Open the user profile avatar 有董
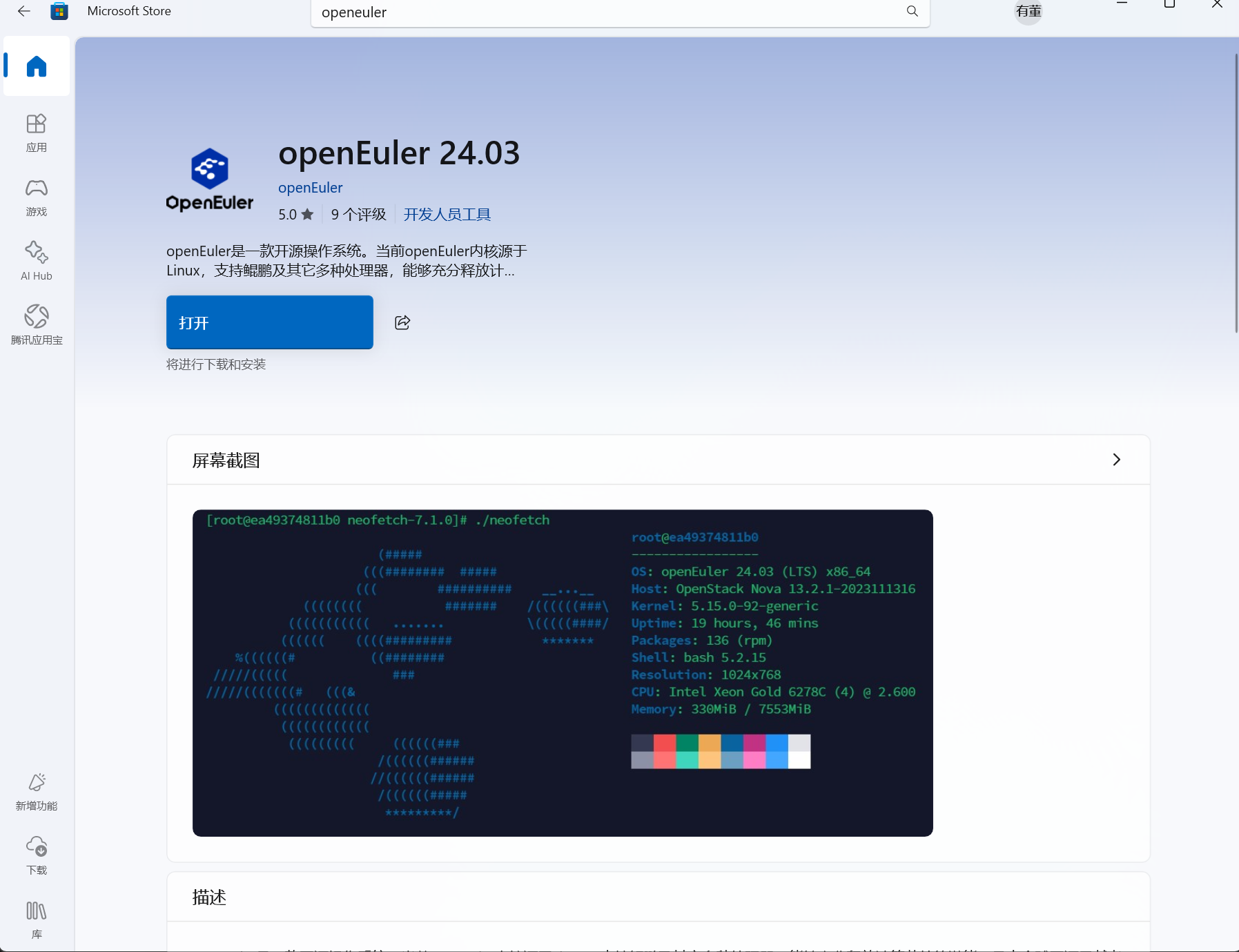1239x952 pixels. tap(1028, 12)
